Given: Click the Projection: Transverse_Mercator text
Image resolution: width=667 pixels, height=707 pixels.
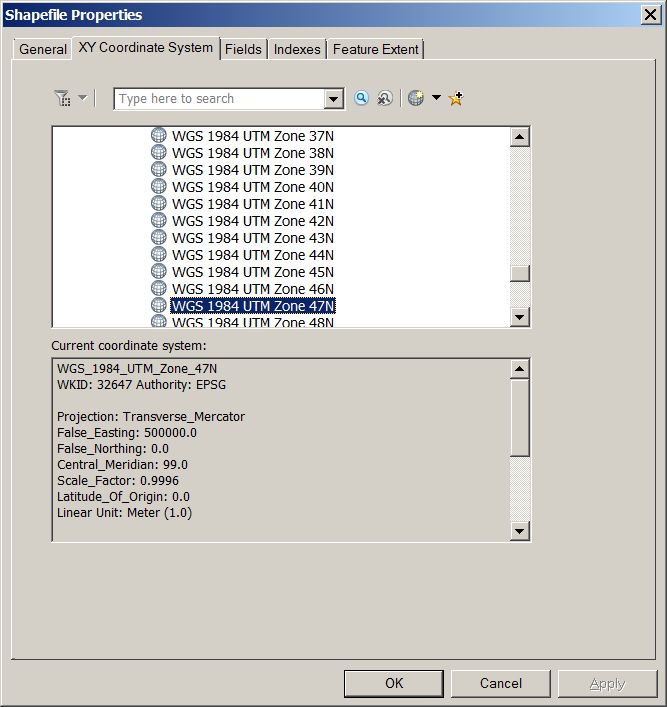Looking at the screenshot, I should (151, 417).
